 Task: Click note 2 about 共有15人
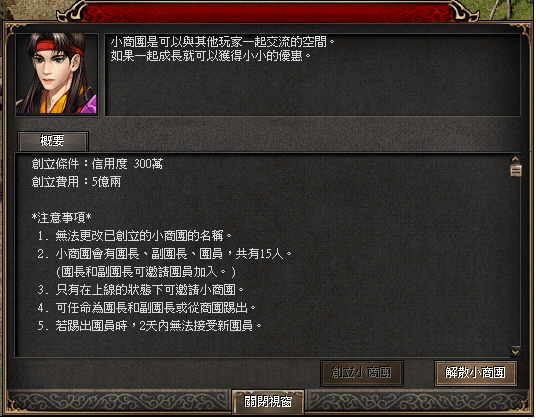pos(165,254)
